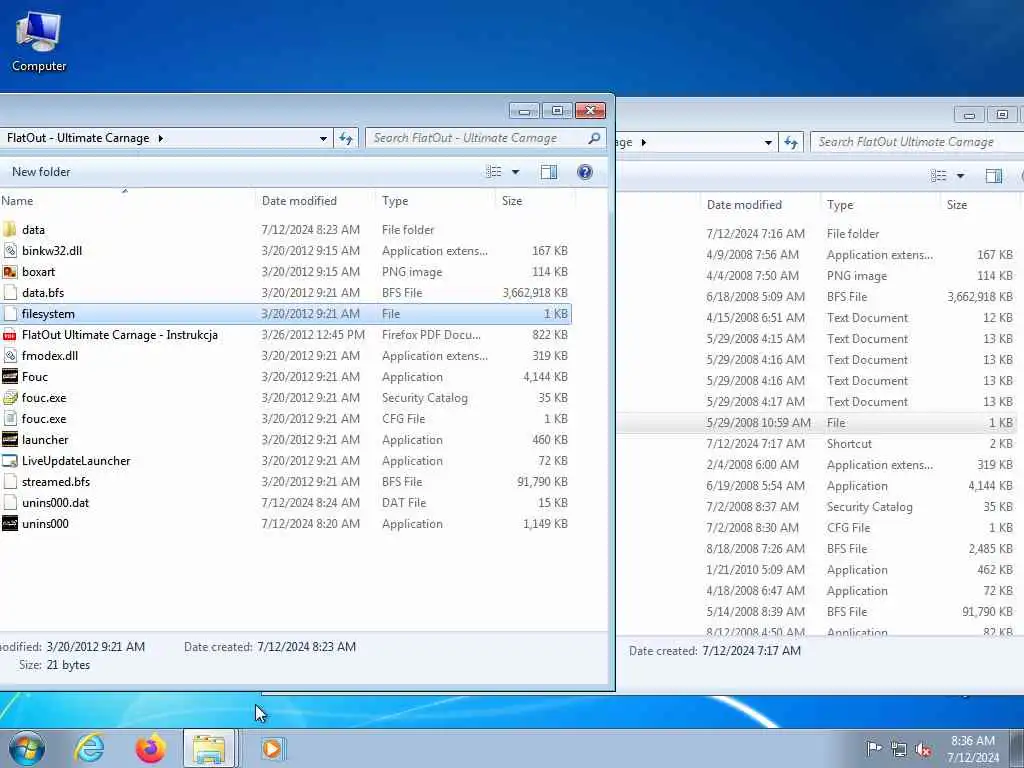Viewport: 1024px width, 768px height.
Task: Click the Action Center flag tray icon
Action: (x=873, y=748)
